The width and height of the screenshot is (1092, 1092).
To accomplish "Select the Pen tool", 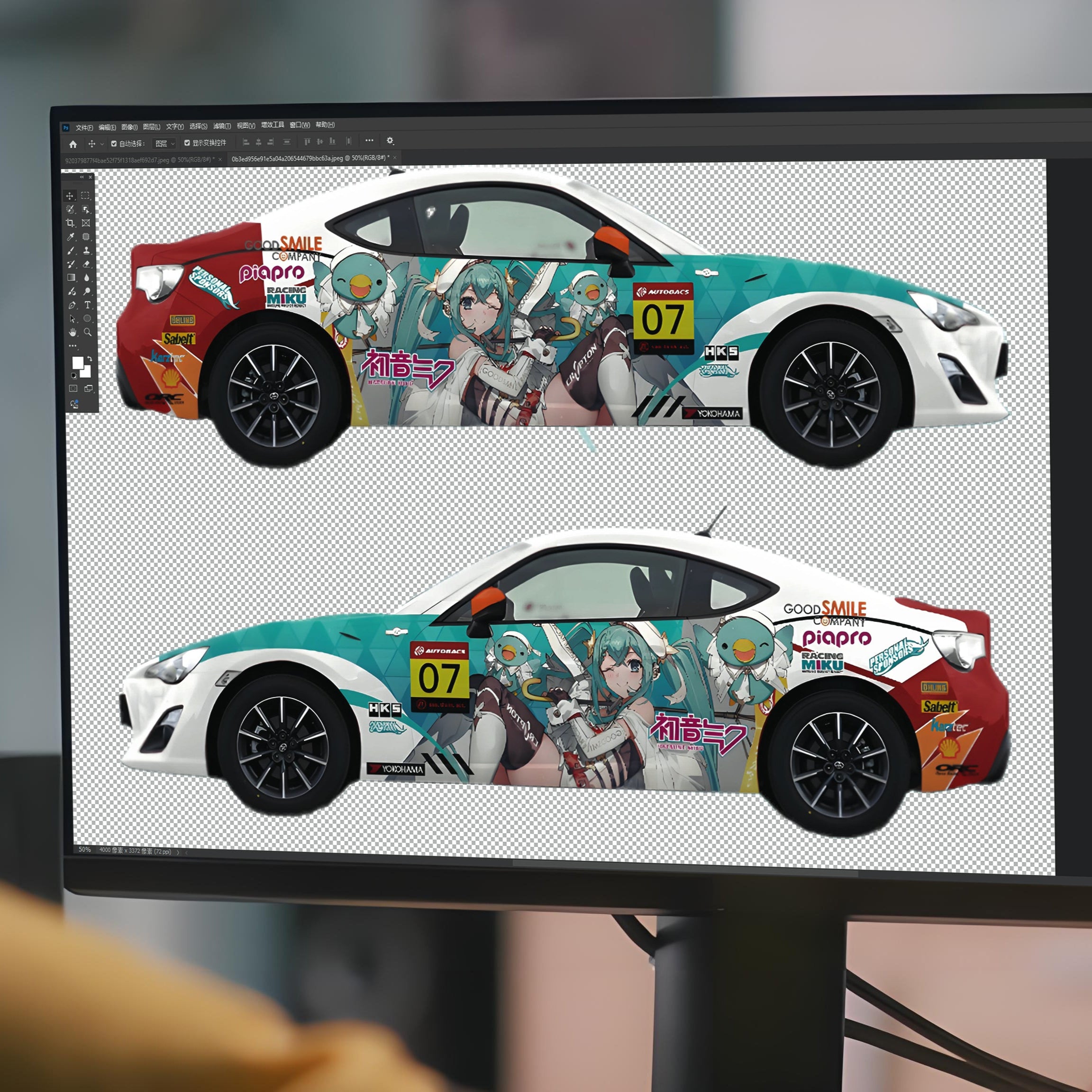I will pyautogui.click(x=72, y=305).
